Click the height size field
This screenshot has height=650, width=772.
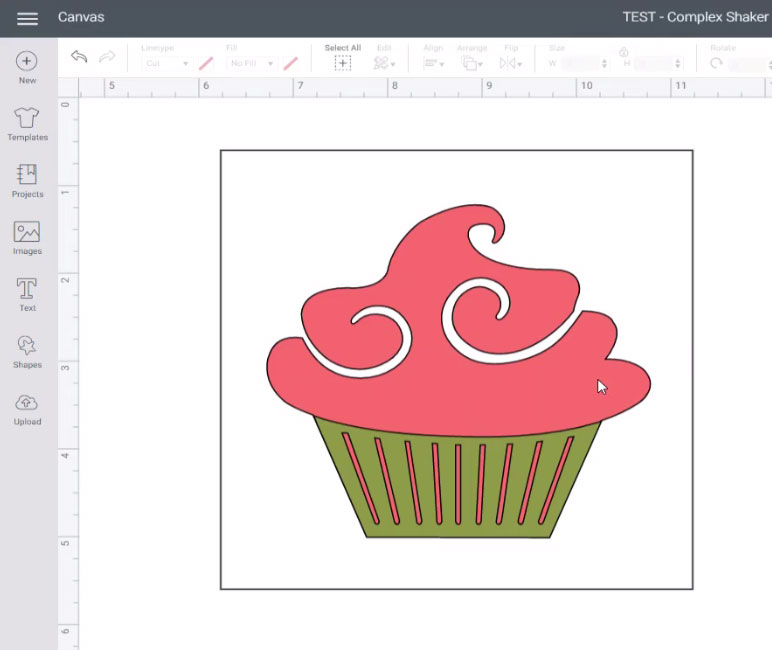654,63
